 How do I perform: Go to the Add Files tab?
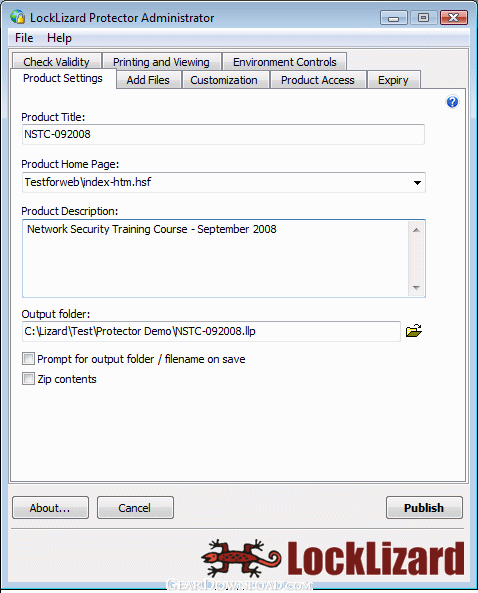(148, 80)
